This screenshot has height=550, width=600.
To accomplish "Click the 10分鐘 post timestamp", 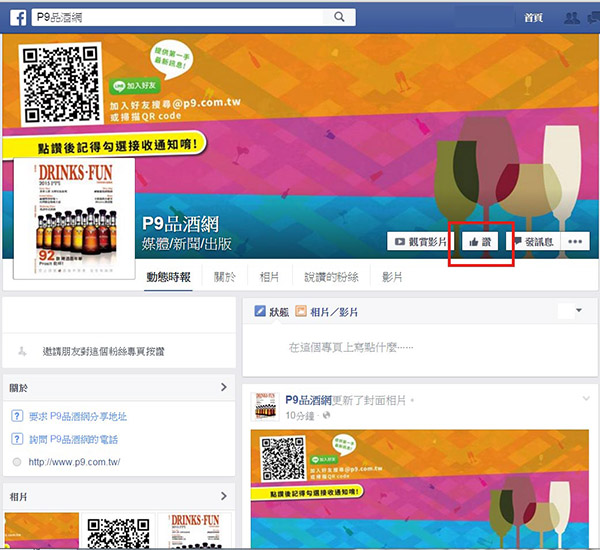I will tap(300, 416).
